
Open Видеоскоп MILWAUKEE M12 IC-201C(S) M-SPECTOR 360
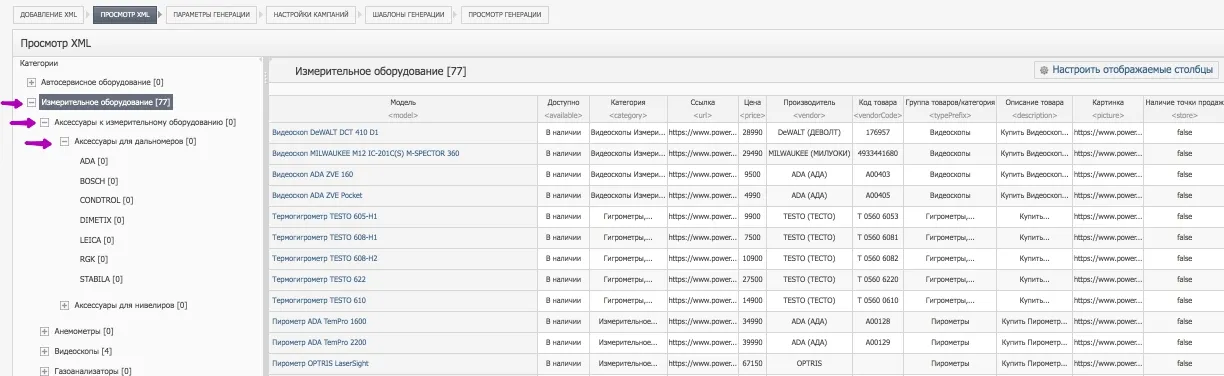(366, 153)
